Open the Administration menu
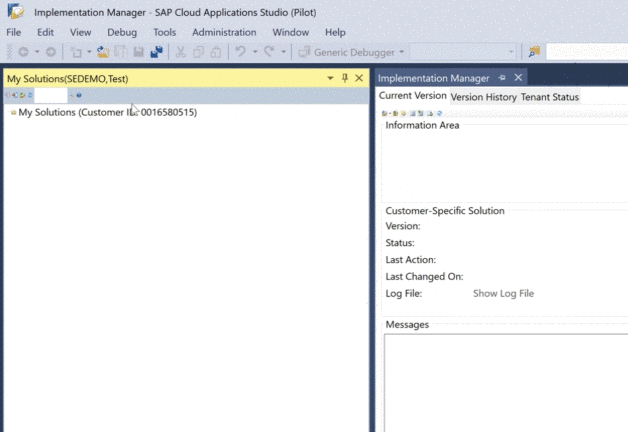Screen dimensions: 628x432 click(x=224, y=32)
